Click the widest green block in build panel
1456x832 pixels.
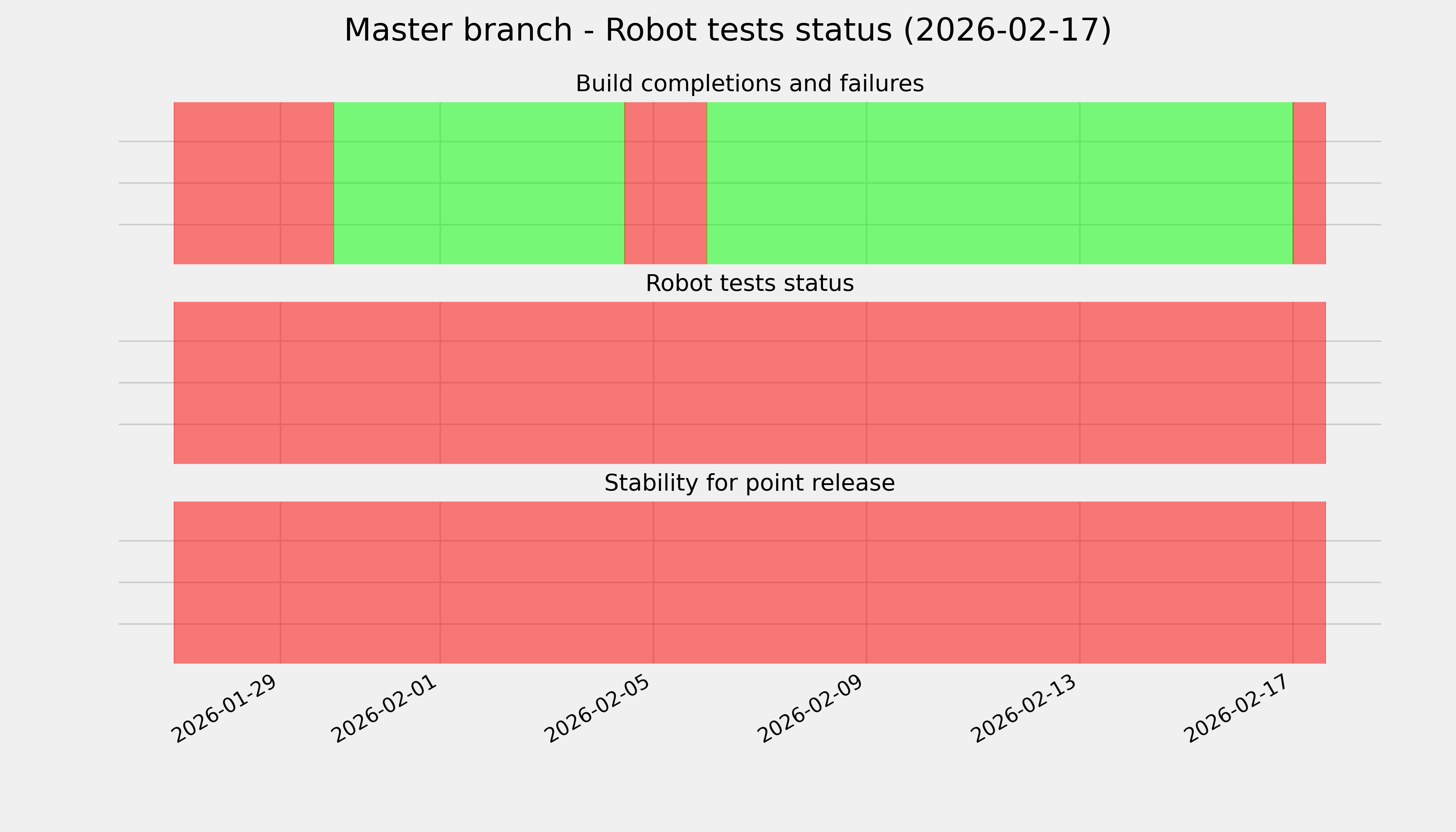(999, 183)
